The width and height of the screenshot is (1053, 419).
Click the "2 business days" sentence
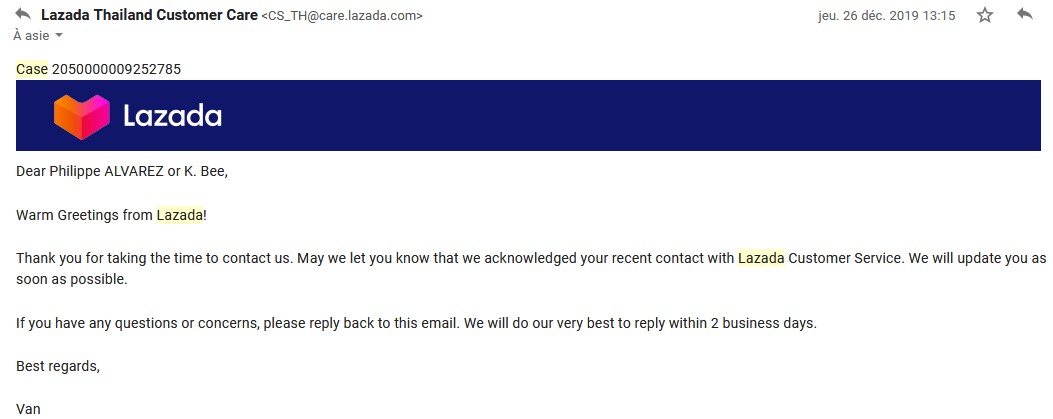pos(416,323)
